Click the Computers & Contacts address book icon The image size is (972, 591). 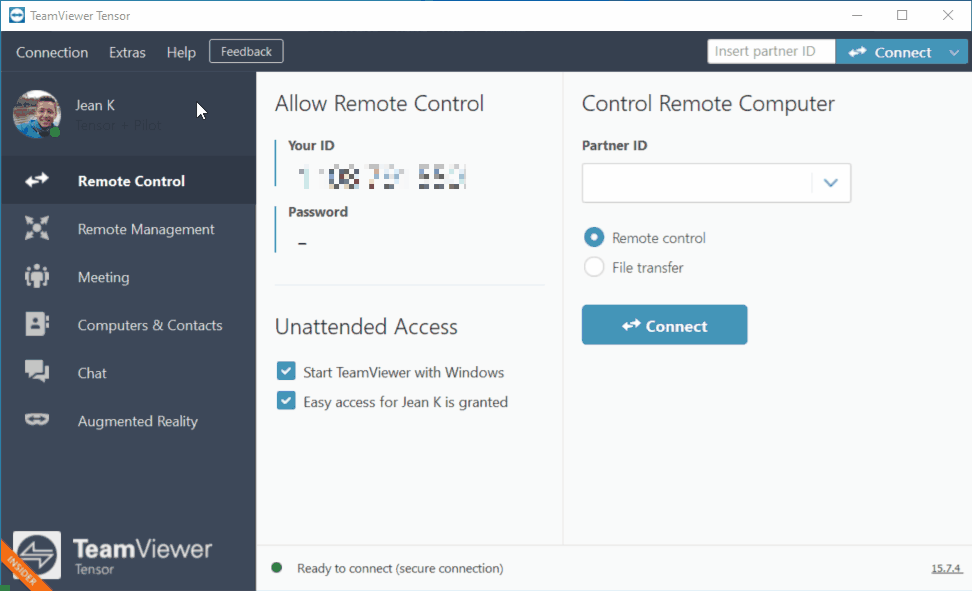pyautogui.click(x=37, y=324)
